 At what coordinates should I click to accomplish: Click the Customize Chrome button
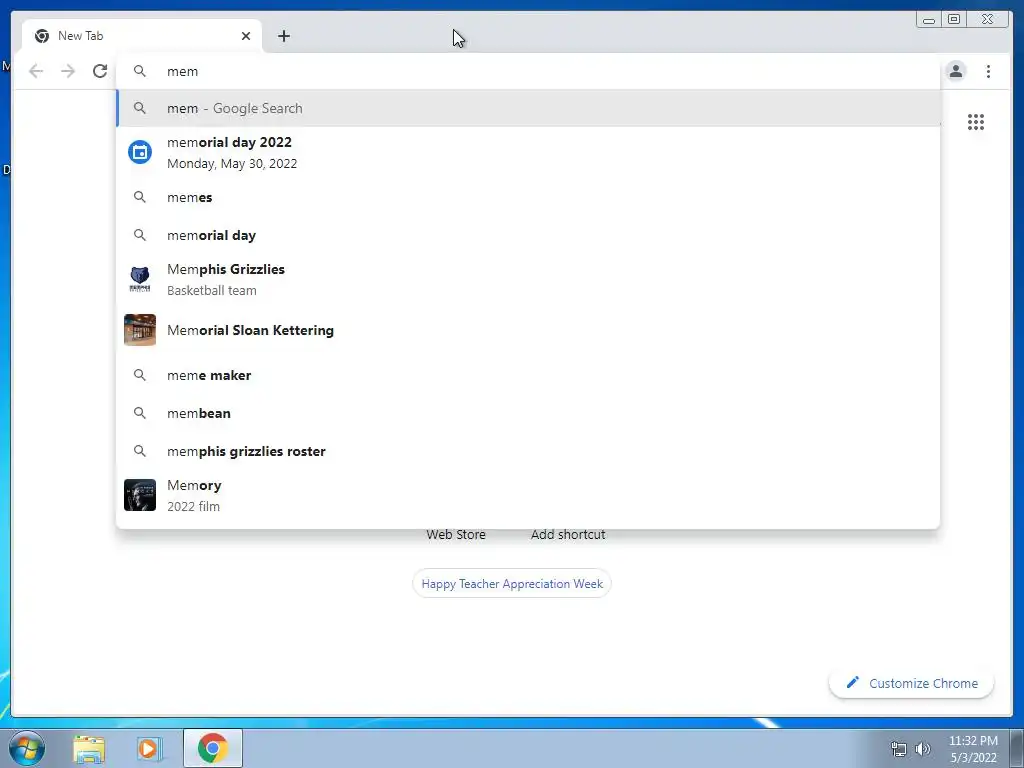click(x=912, y=683)
